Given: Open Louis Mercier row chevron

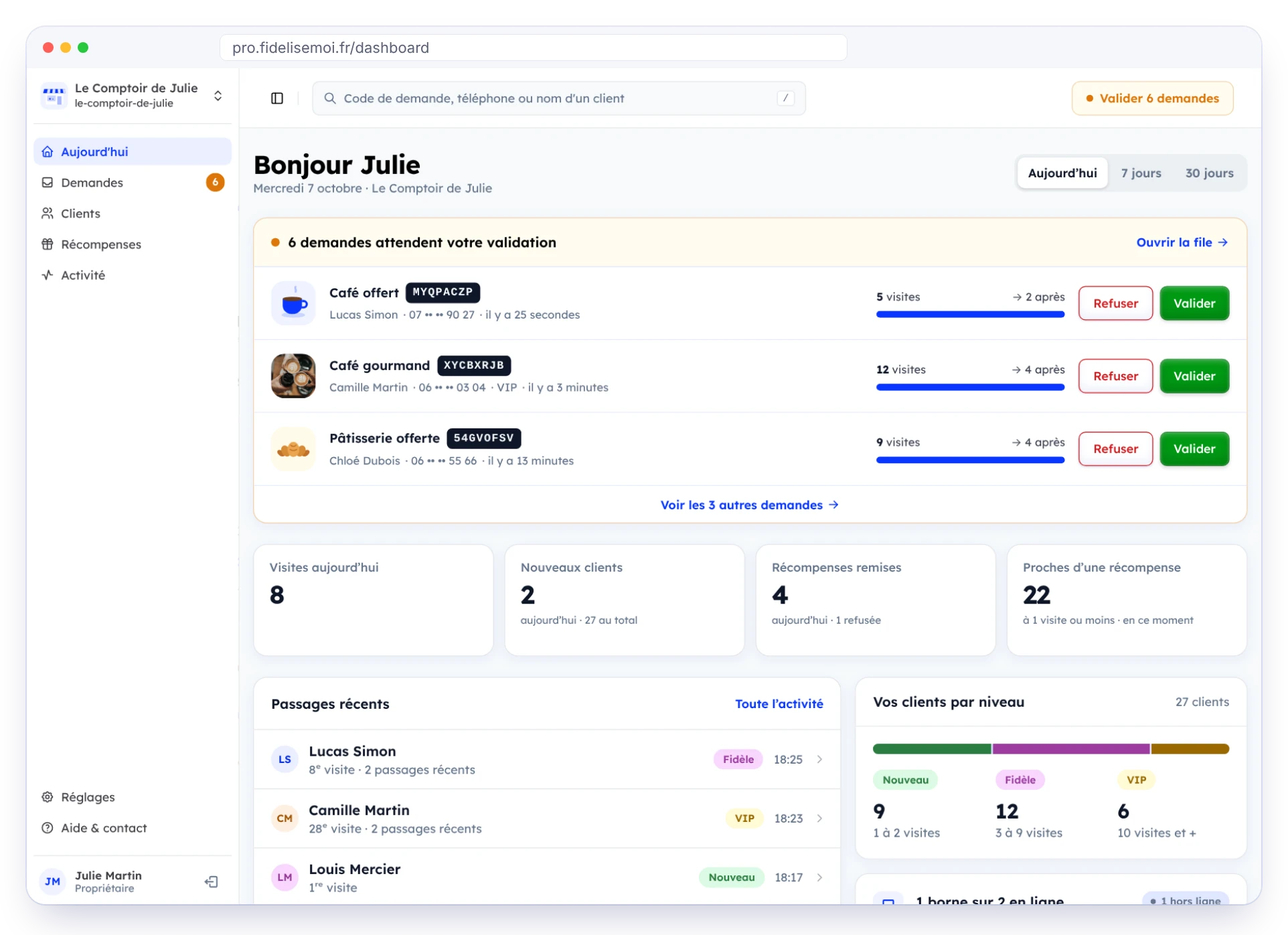Looking at the screenshot, I should 819,877.
